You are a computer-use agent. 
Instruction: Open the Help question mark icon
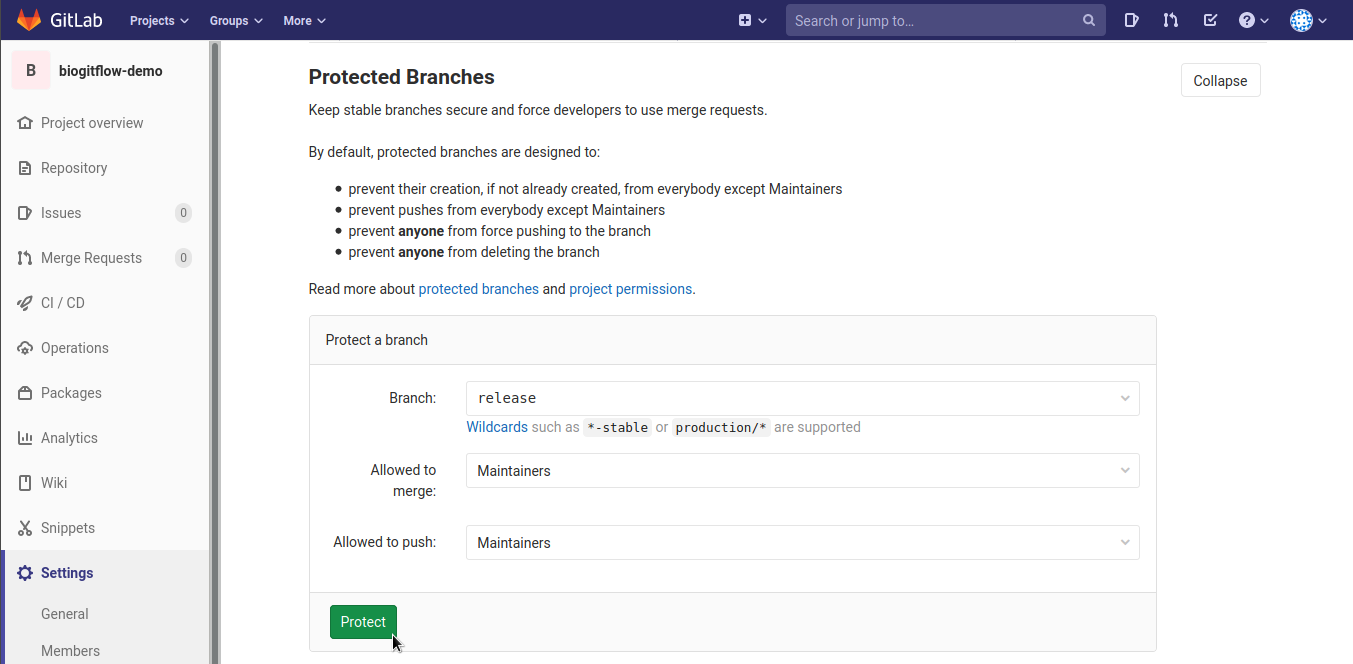tap(1247, 20)
